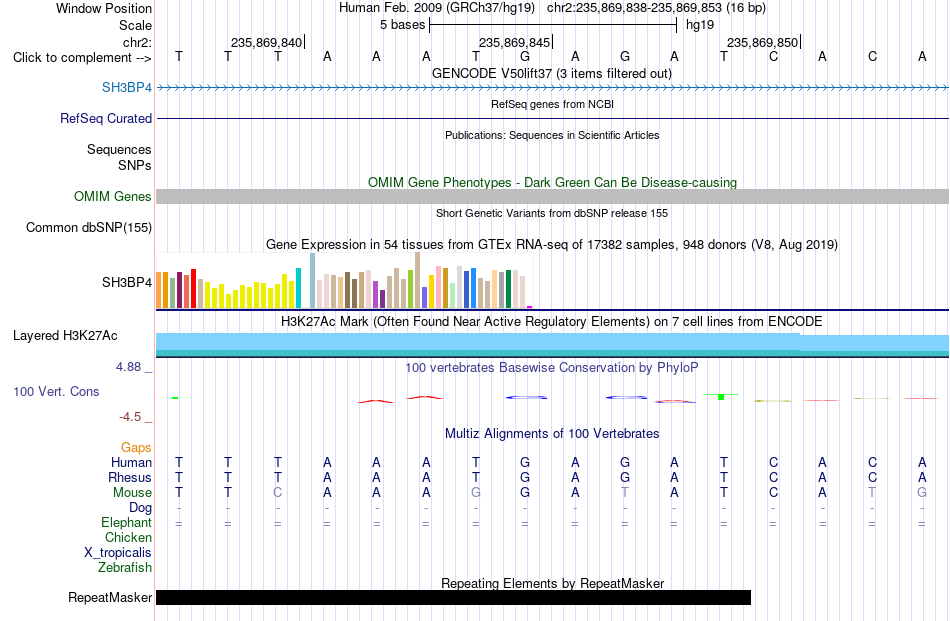Click the 235,869,840 ruler position label

tap(266, 42)
